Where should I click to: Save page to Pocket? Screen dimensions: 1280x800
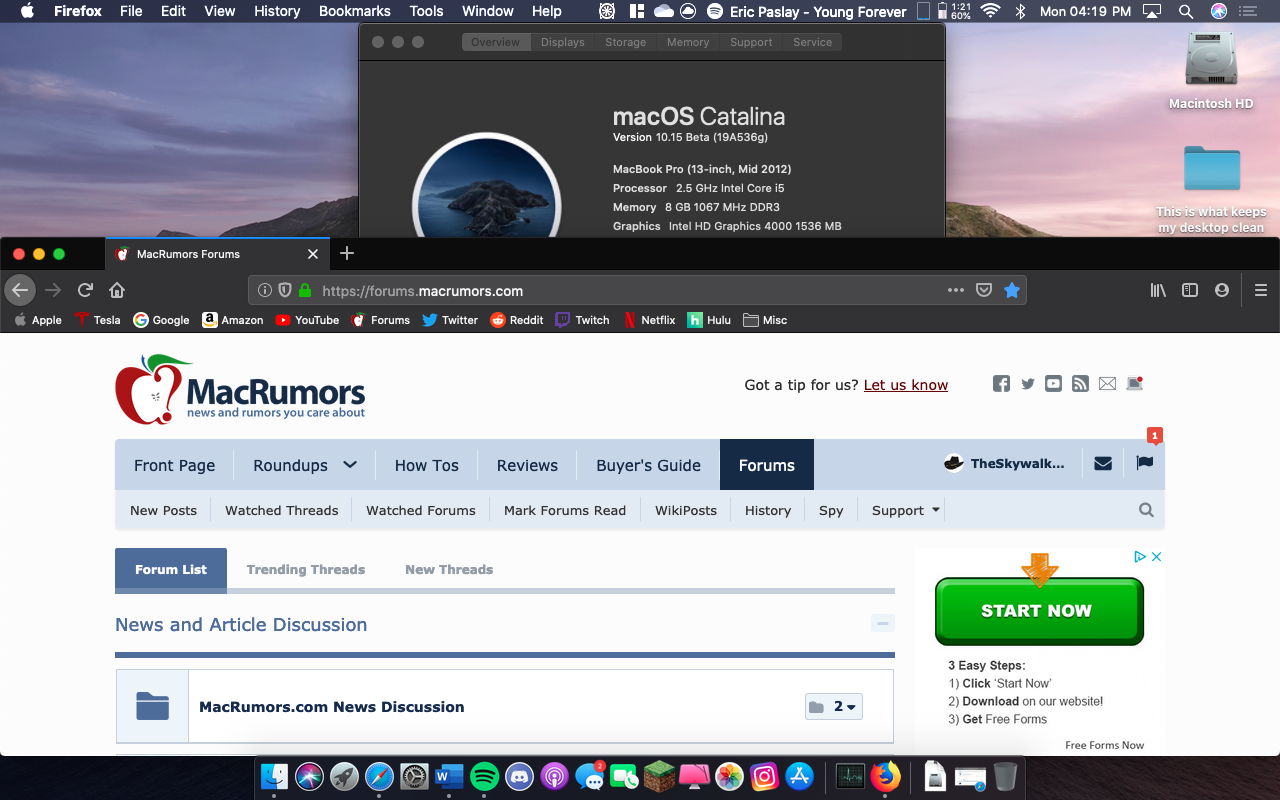(x=984, y=290)
